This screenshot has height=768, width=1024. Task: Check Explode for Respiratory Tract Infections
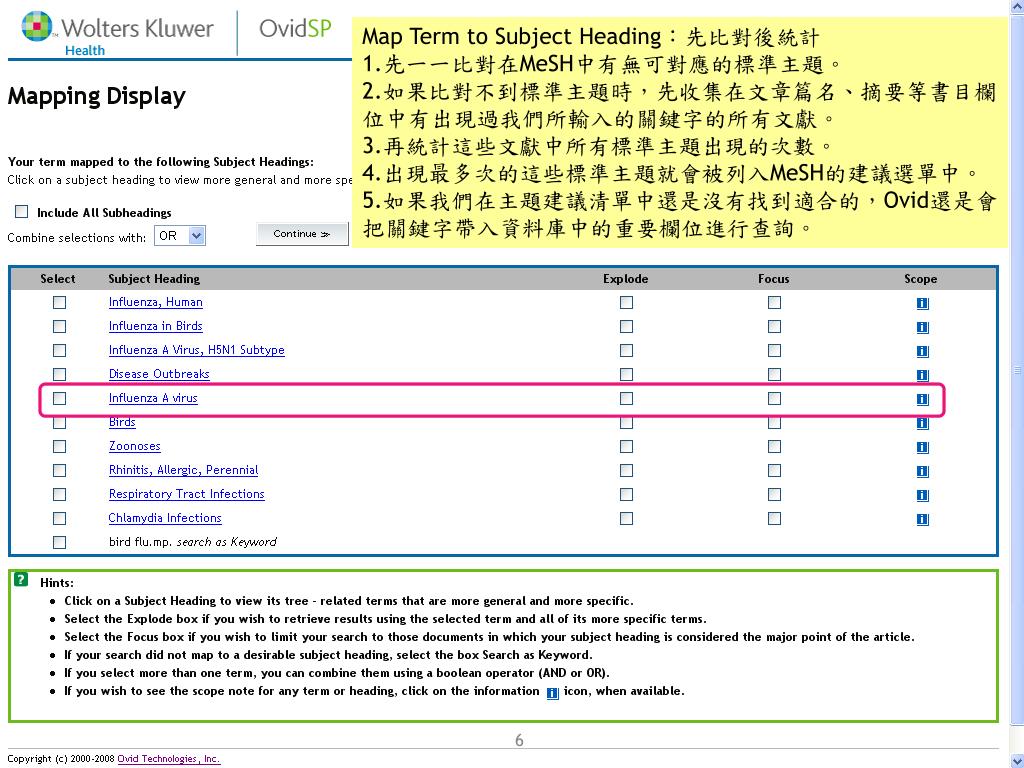click(626, 494)
